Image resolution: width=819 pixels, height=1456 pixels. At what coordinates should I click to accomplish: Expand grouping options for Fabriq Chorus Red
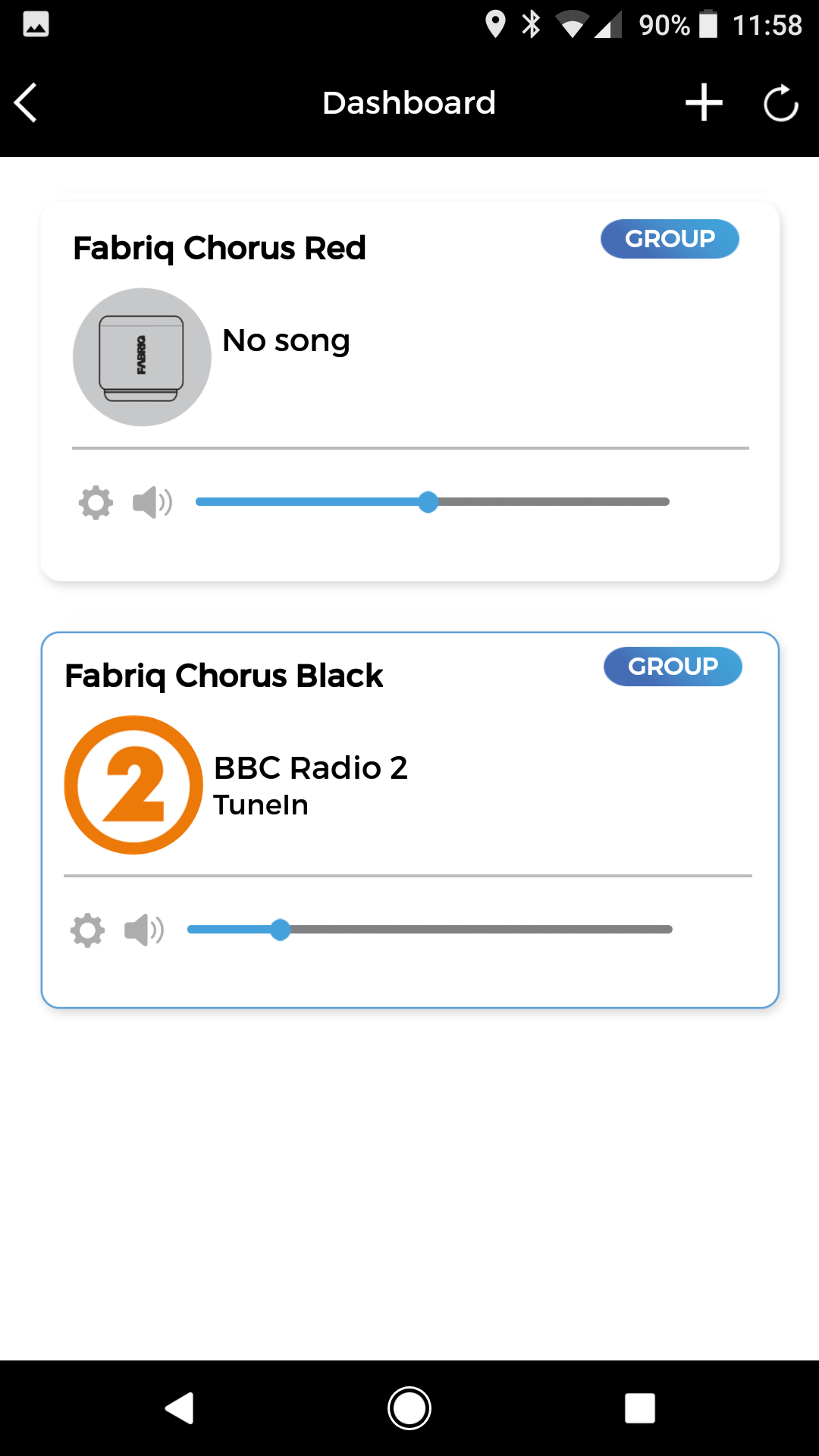pyautogui.click(x=670, y=238)
